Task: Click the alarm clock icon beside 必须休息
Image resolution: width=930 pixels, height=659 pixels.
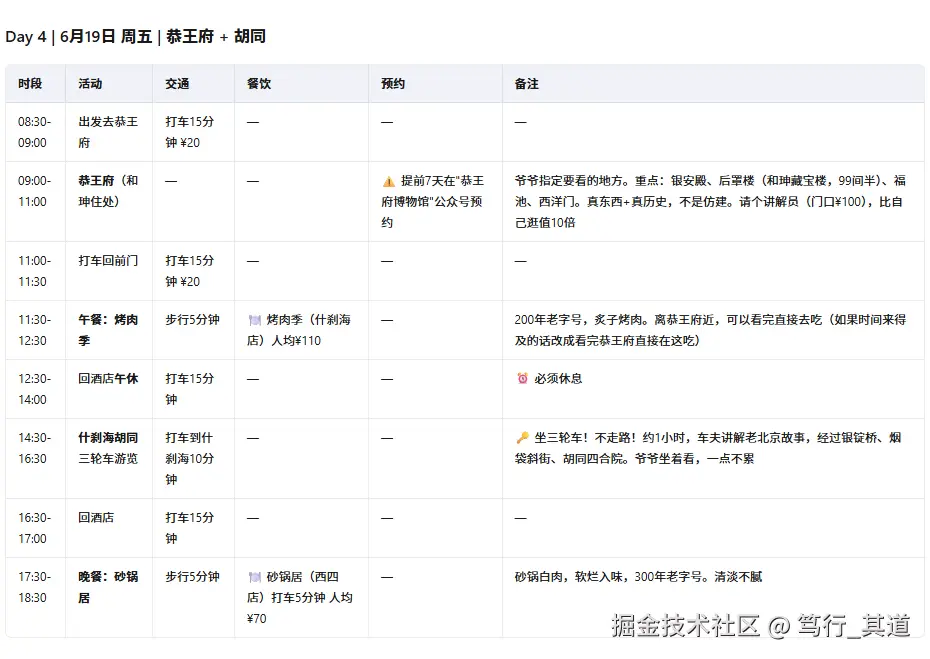Action: pos(523,378)
